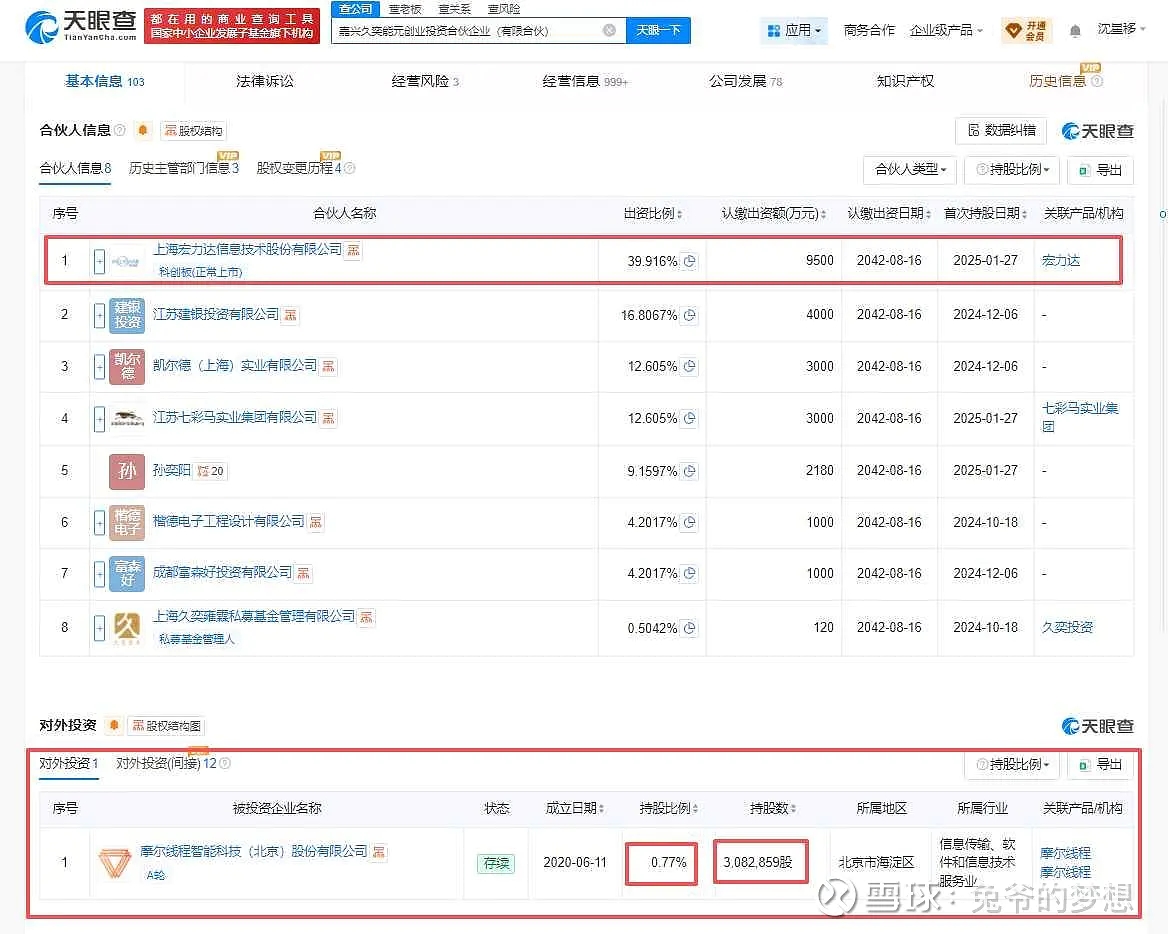The image size is (1168, 934).
Task: Open equity icon beside 上海宏力达信息技术股份有限公司
Action: [354, 250]
